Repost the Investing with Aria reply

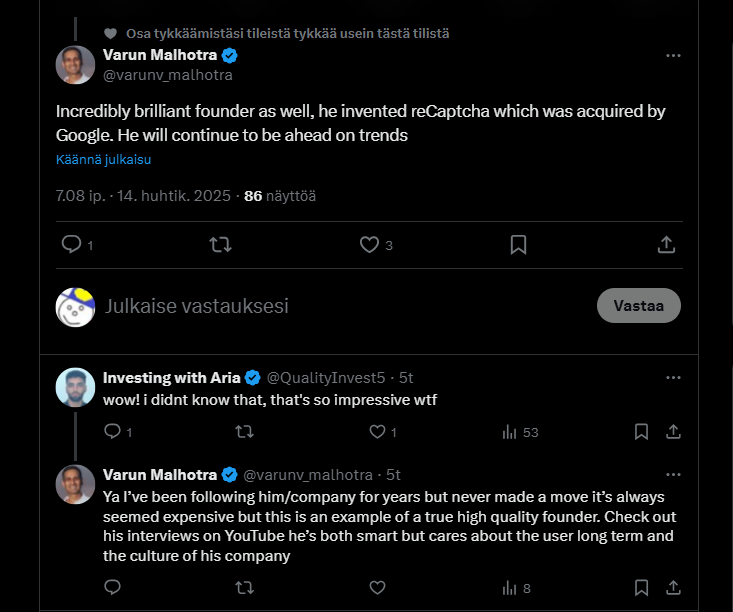(243, 432)
